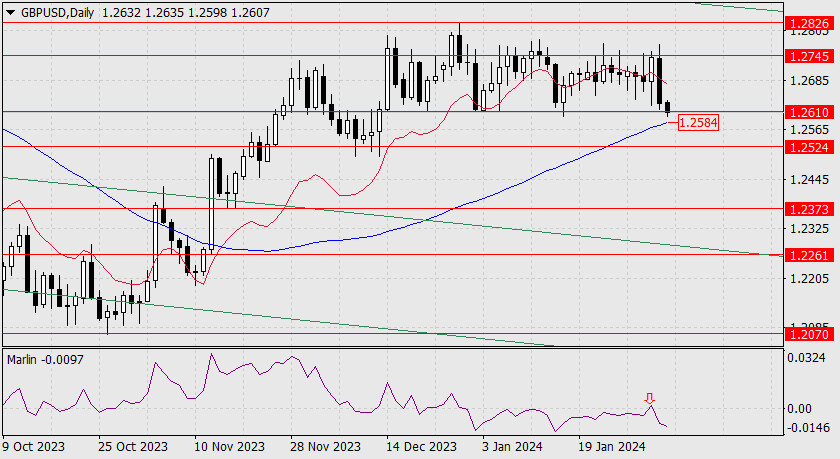Select the 1.2524 price level label

point(809,147)
